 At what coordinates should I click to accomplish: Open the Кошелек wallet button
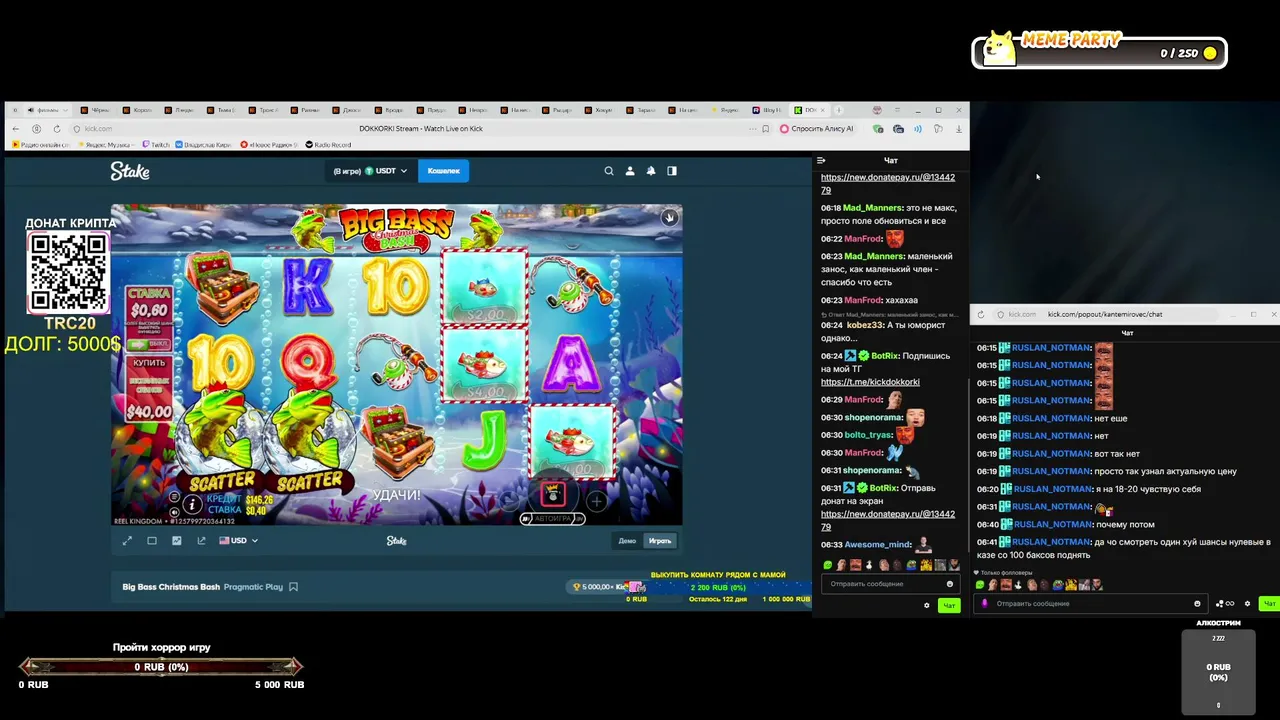(444, 171)
